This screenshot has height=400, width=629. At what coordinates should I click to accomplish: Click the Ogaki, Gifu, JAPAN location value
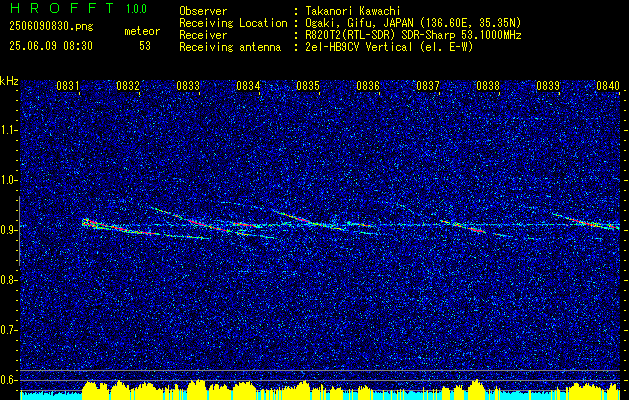[x=413, y=23]
